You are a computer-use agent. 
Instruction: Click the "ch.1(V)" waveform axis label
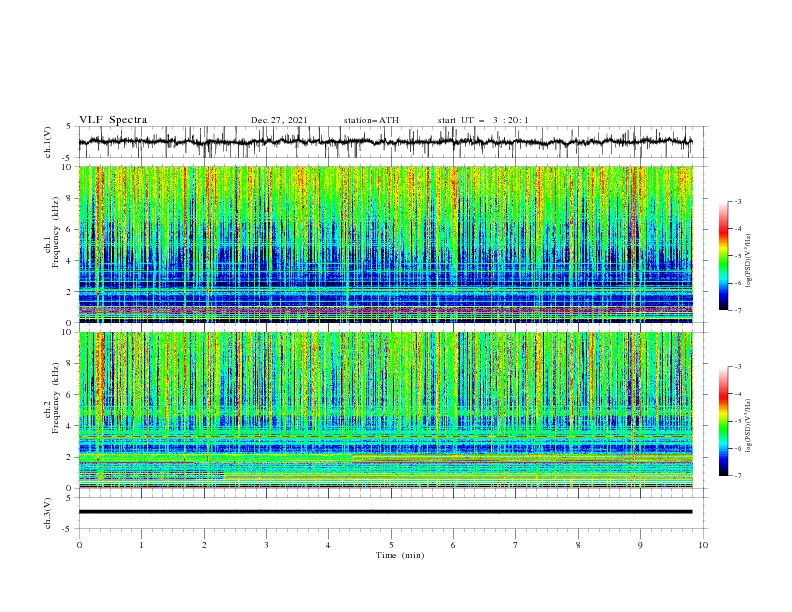(x=48, y=142)
